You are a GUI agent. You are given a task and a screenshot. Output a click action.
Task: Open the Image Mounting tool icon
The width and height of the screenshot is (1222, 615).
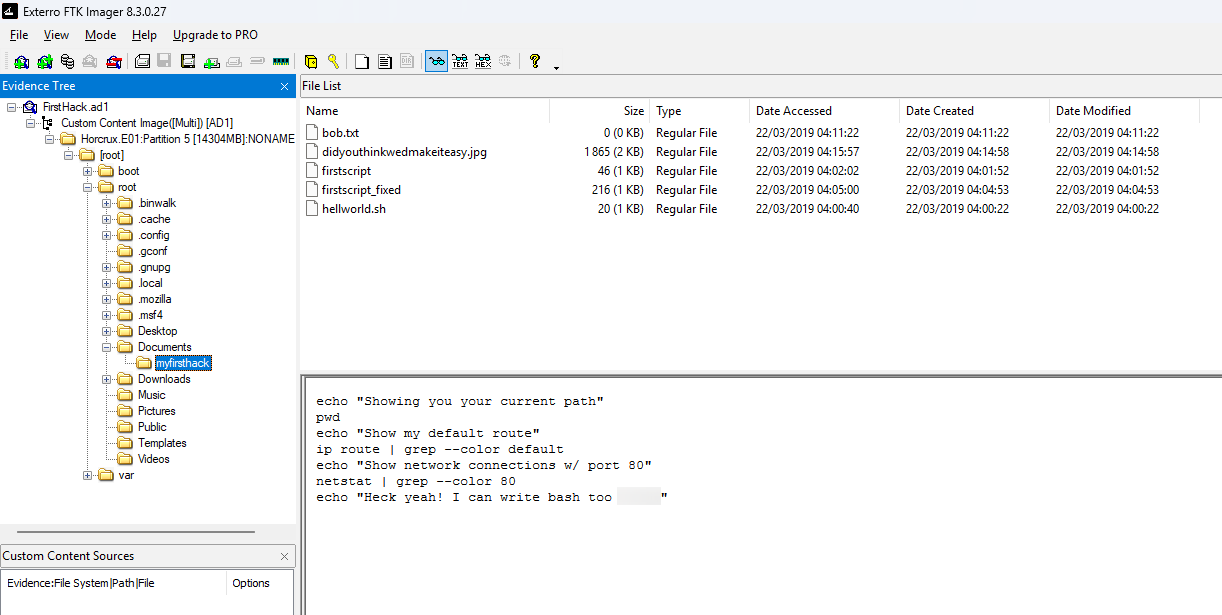(67, 61)
